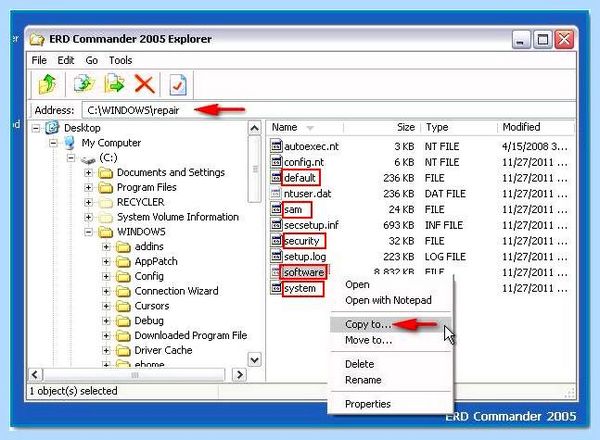This screenshot has width=600, height=440.
Task: Click the config.nt file icon
Action: click(x=276, y=161)
